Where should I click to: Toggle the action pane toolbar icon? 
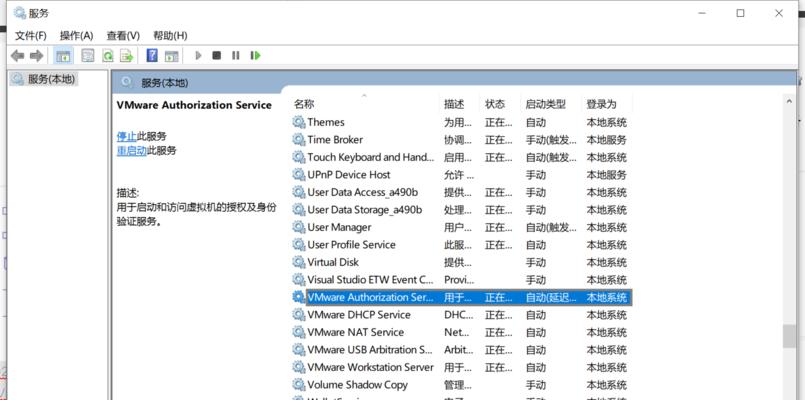(171, 55)
